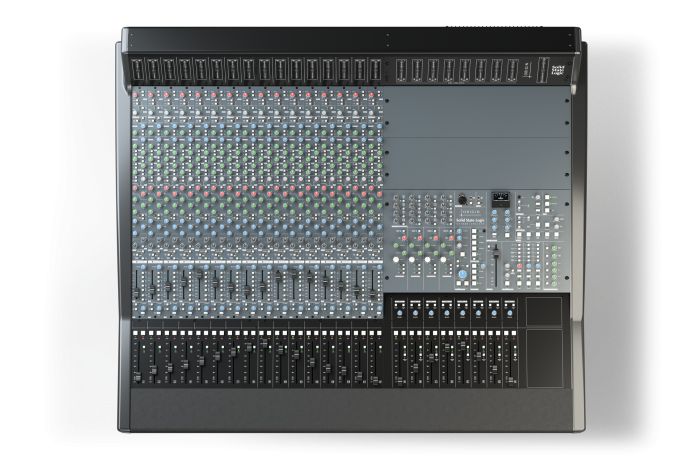Click the talkback XLR connector above the ORIGIN logo
Screen dimensions: 700x466
[x=463, y=200]
